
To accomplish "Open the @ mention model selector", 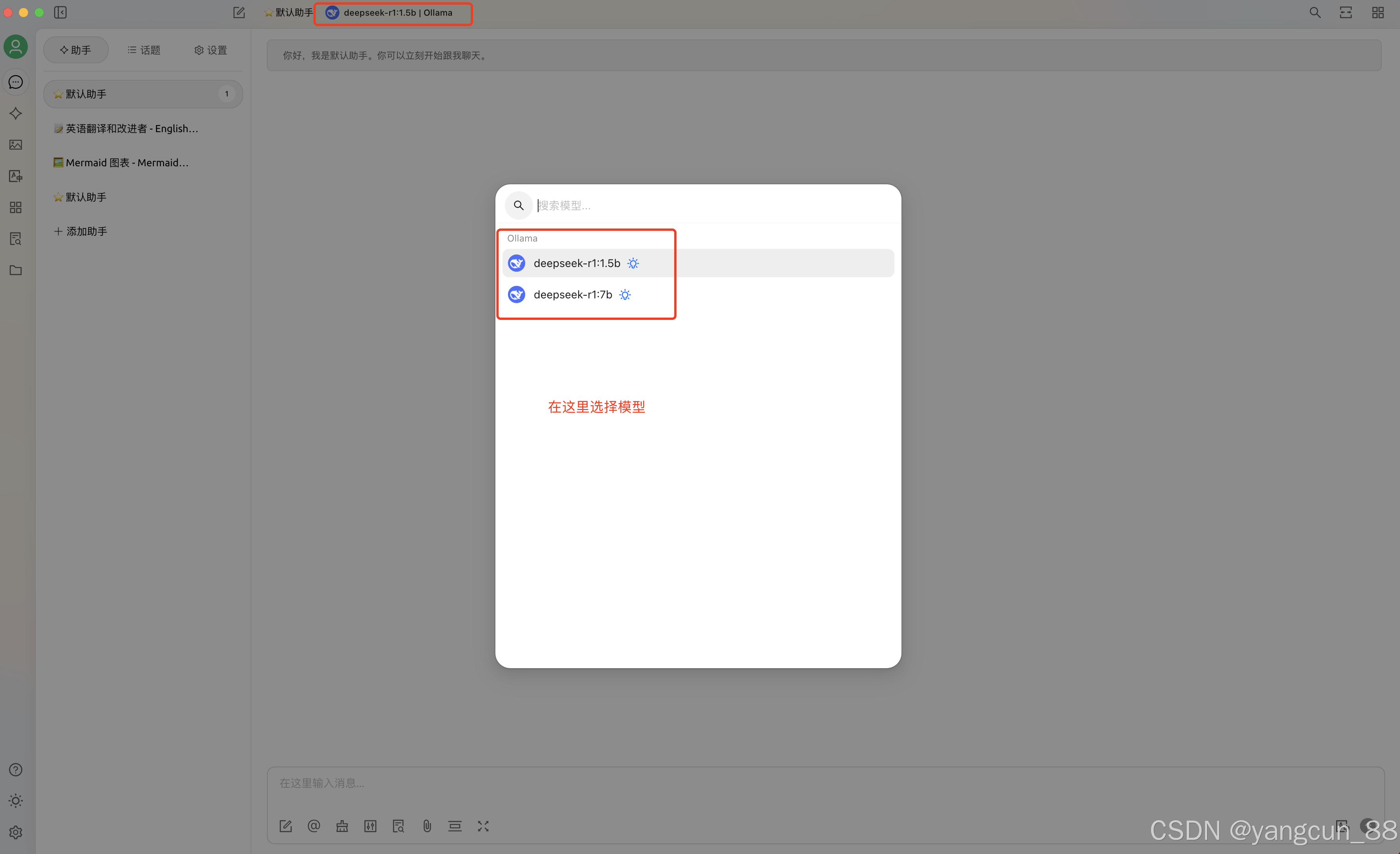I will [314, 825].
